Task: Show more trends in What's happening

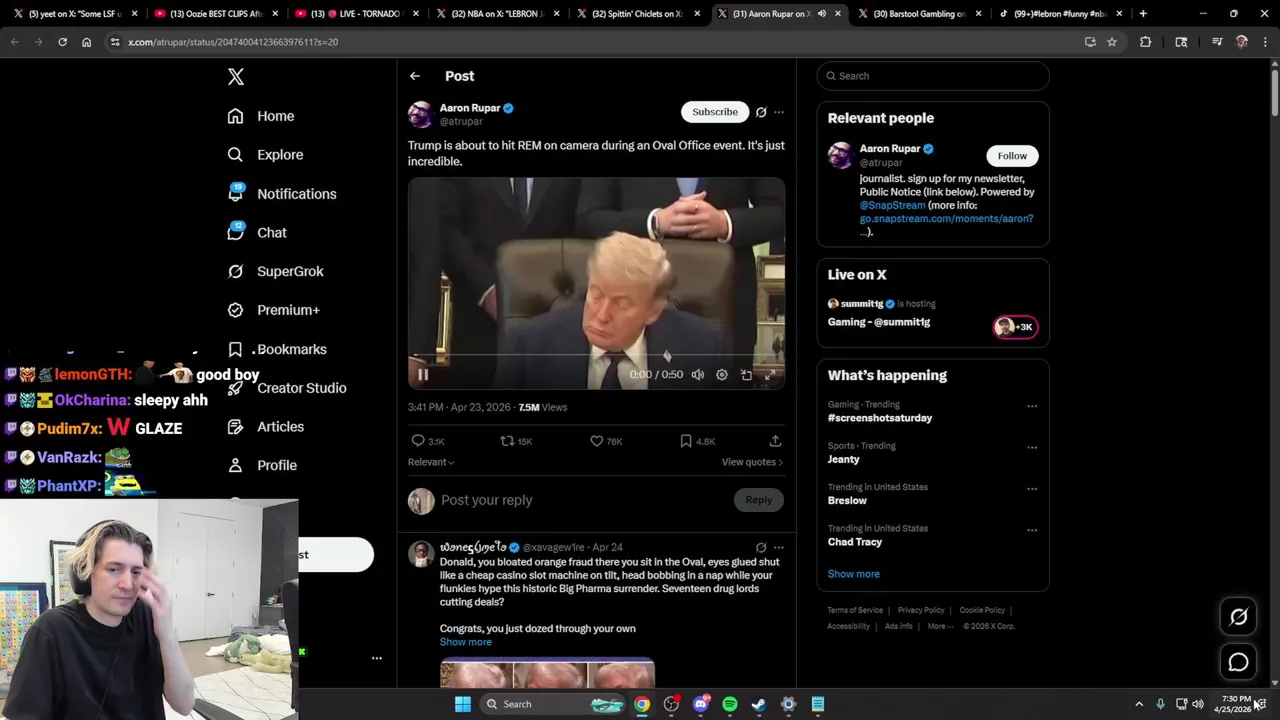Action: pyautogui.click(x=853, y=574)
